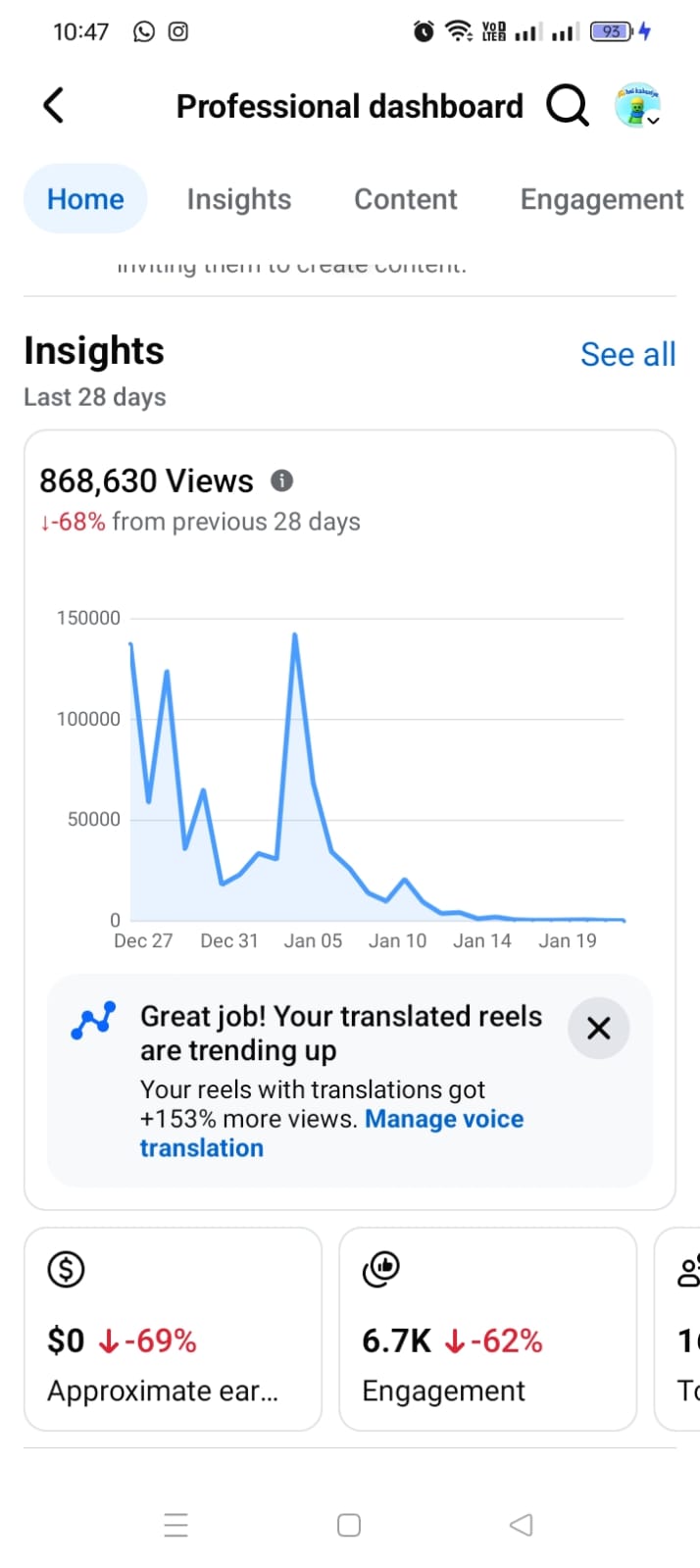The image size is (700, 1568).
Task: Tap the Jan 05 peak on chart
Action: click(x=295, y=637)
